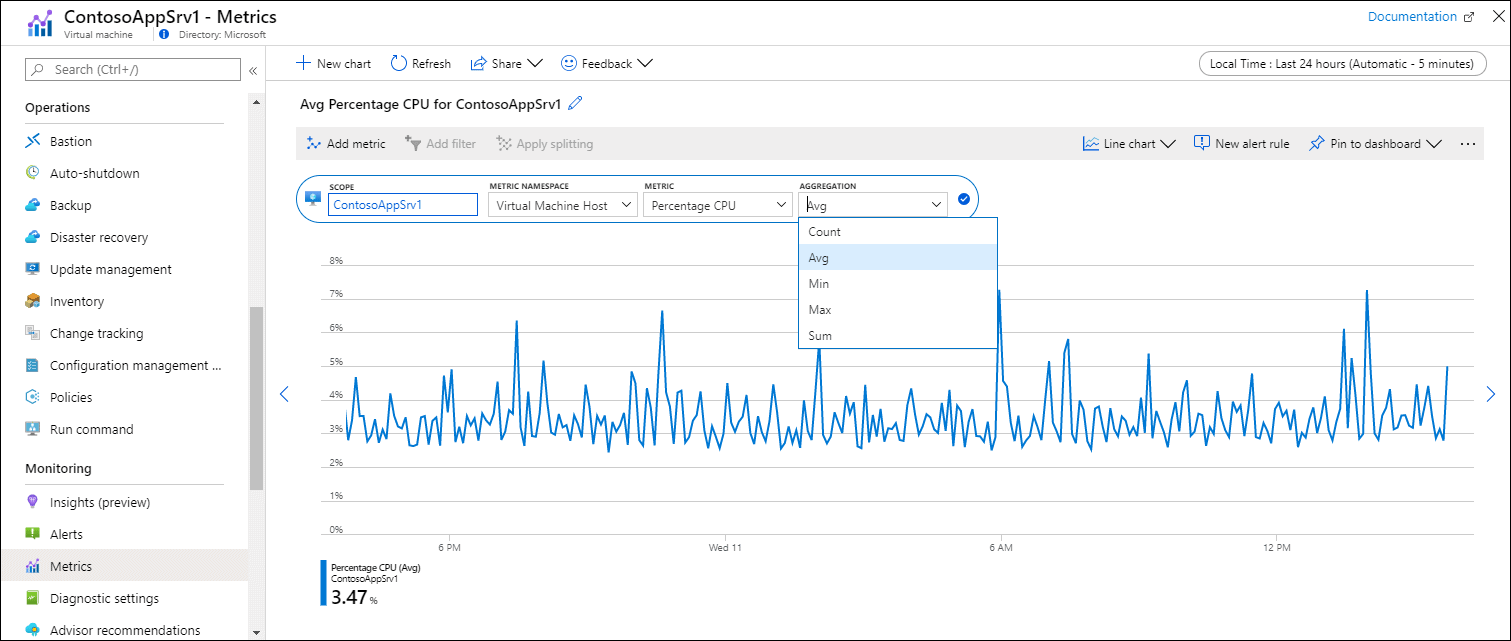Click the blue legend color bar
Image resolution: width=1511 pixels, height=641 pixels.
click(323, 582)
